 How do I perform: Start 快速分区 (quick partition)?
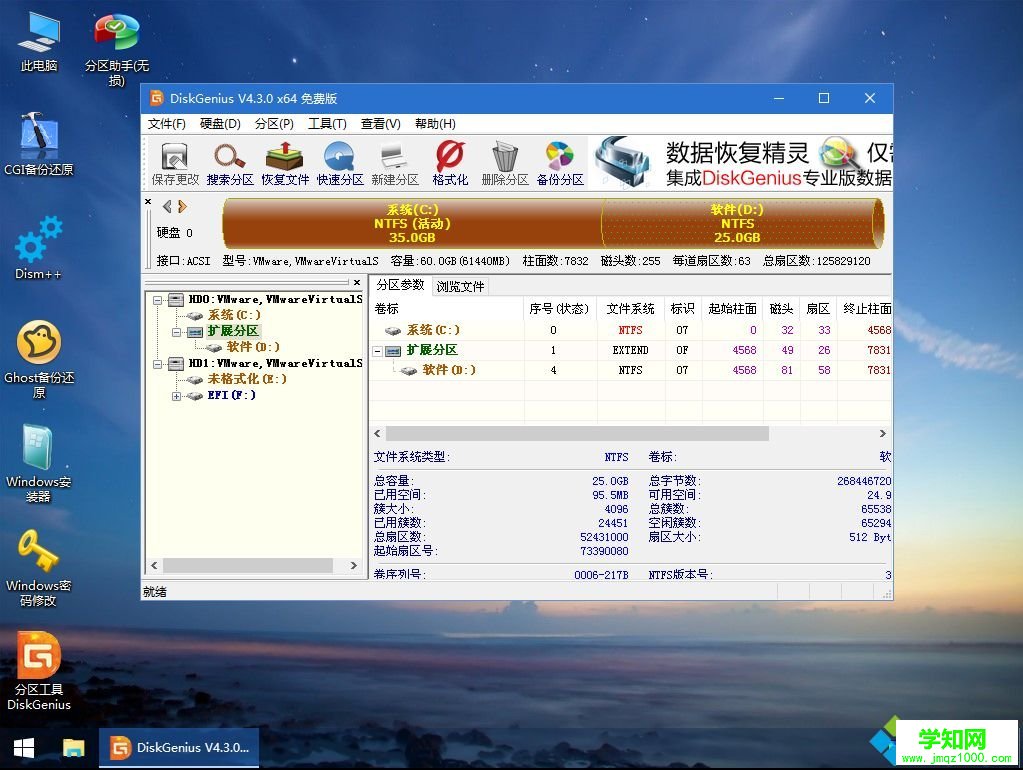pos(339,162)
